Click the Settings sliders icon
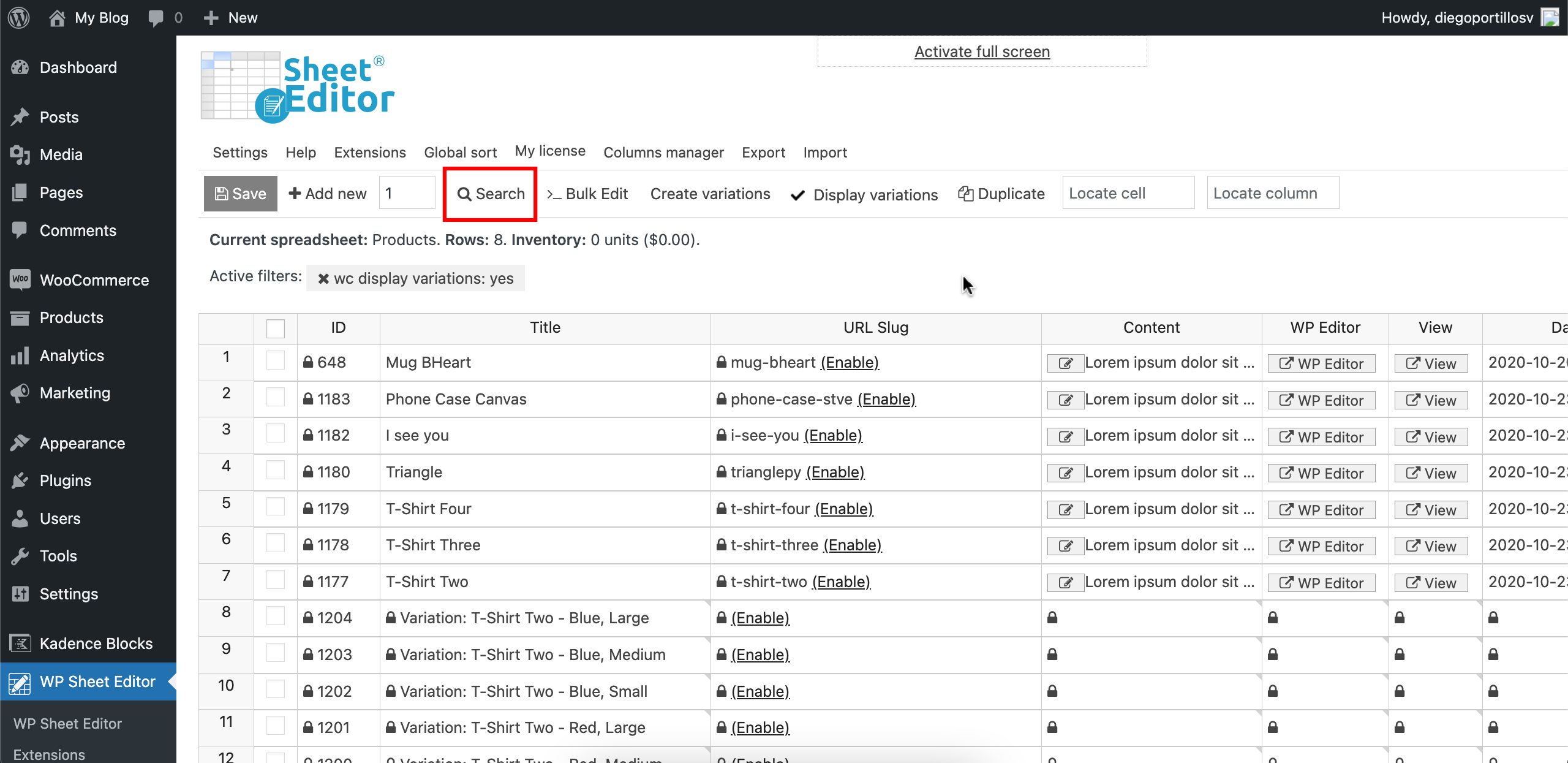The image size is (1568, 763). (x=20, y=594)
